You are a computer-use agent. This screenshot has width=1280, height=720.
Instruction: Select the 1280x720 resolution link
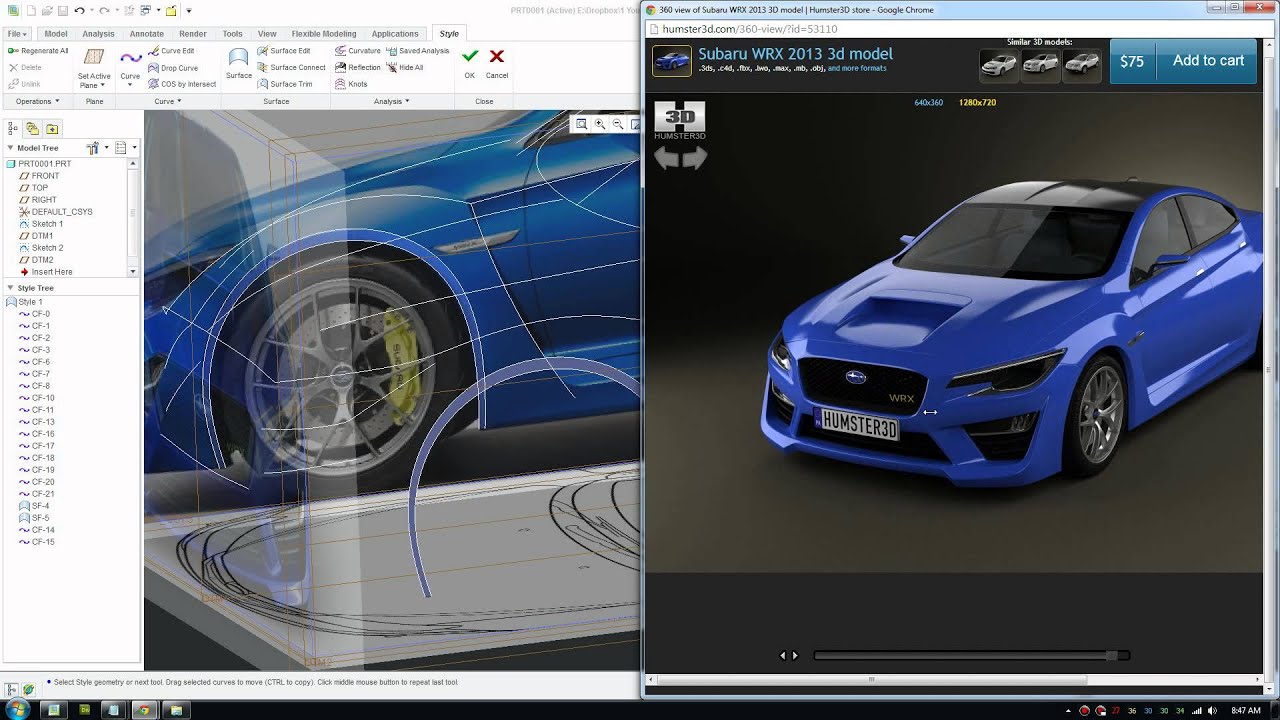[977, 102]
